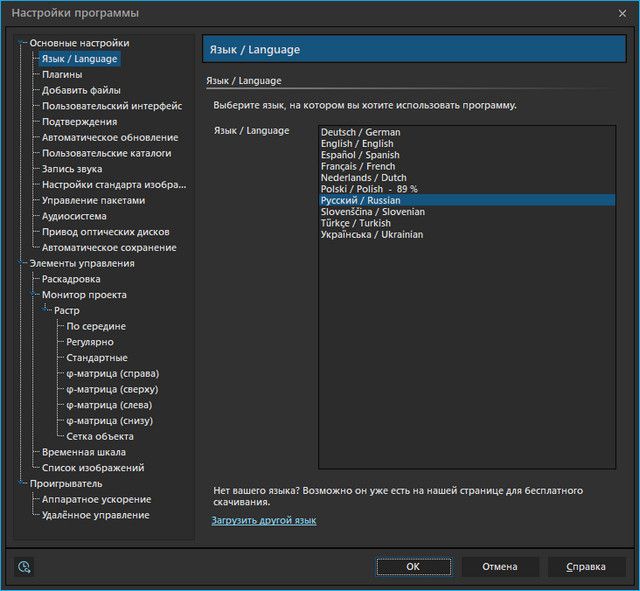This screenshot has width=640, height=591.
Task: Select Polski / Polish 89 % language
Action: [x=368, y=189]
